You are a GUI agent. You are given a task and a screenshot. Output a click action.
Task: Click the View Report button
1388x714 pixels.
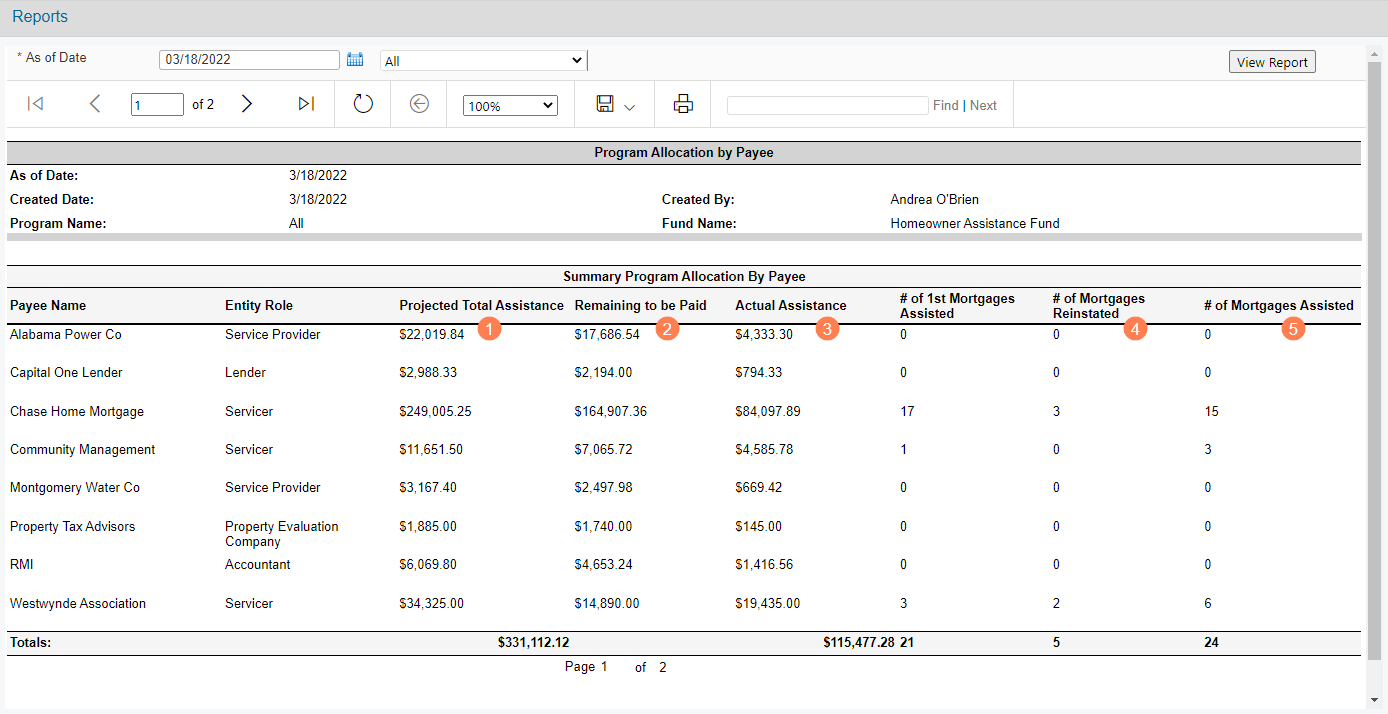(1272, 61)
